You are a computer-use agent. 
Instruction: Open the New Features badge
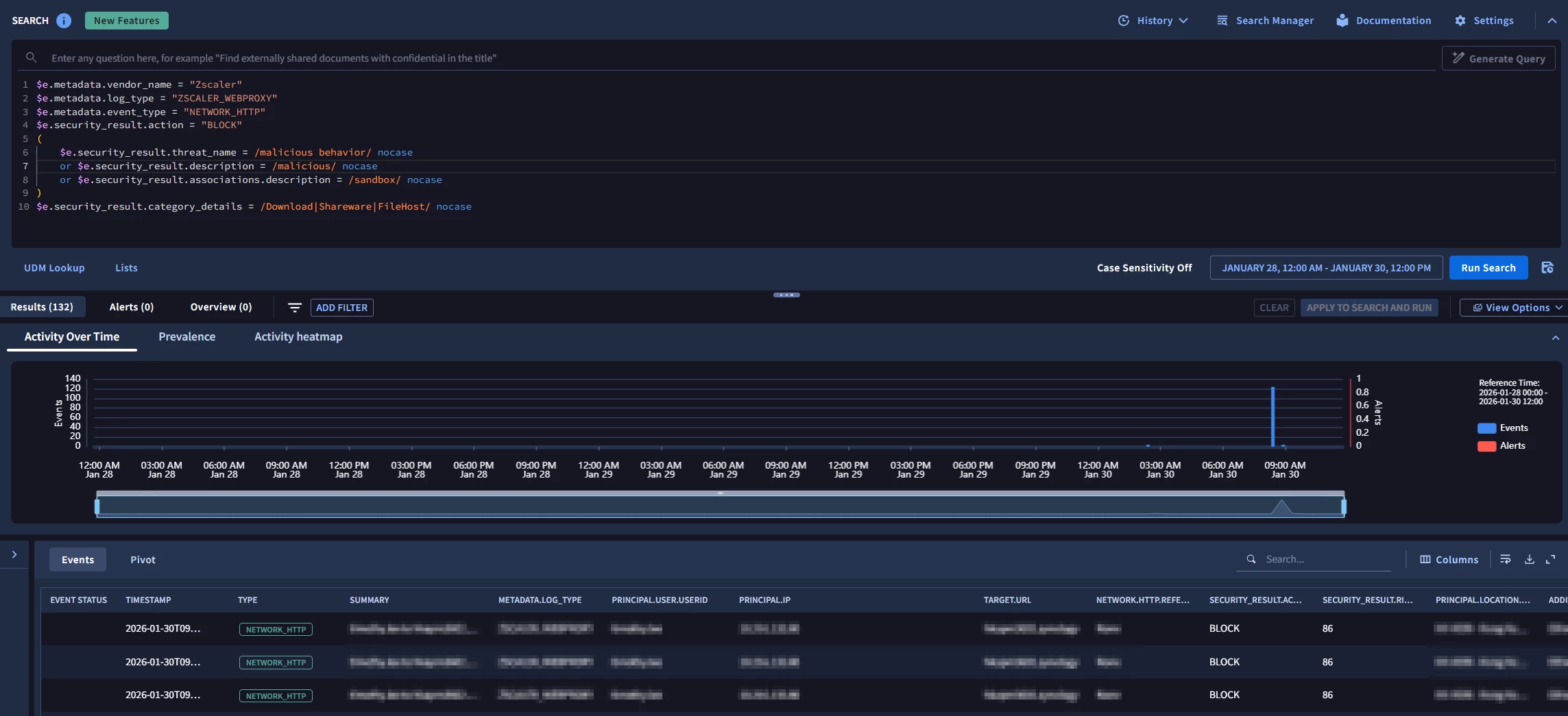tap(127, 21)
